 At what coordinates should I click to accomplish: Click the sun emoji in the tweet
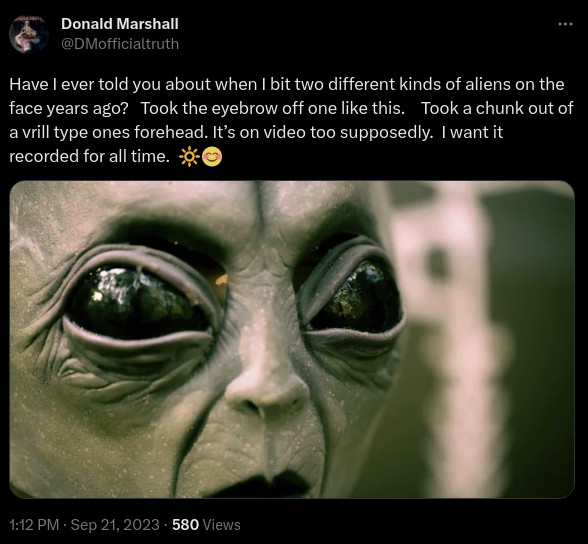click(x=189, y=157)
